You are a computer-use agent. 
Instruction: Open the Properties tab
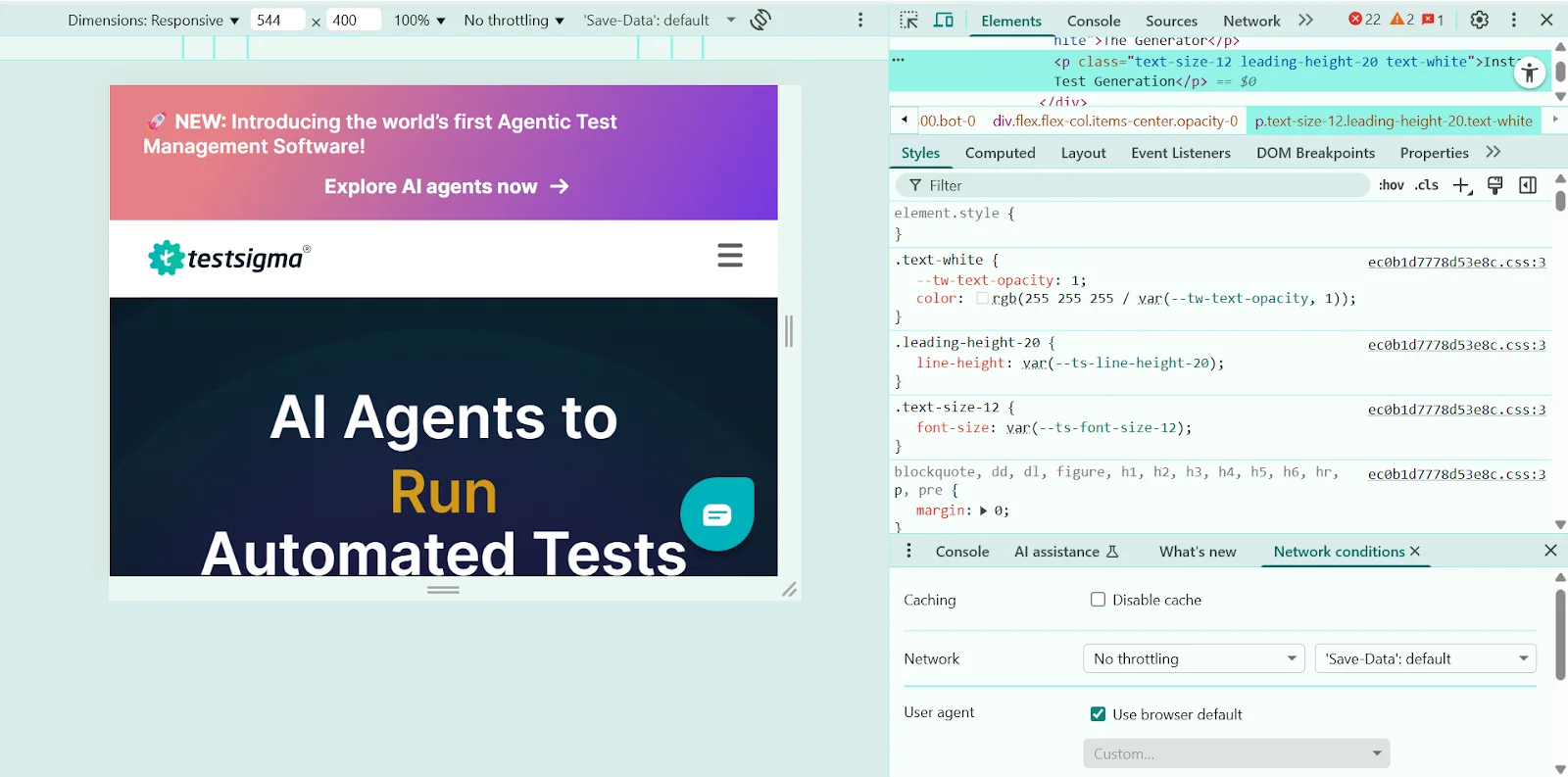click(x=1434, y=153)
